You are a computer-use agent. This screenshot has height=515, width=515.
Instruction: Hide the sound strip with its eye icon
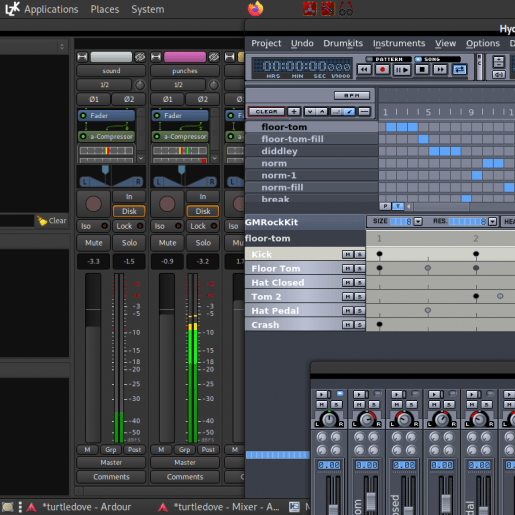coord(140,57)
